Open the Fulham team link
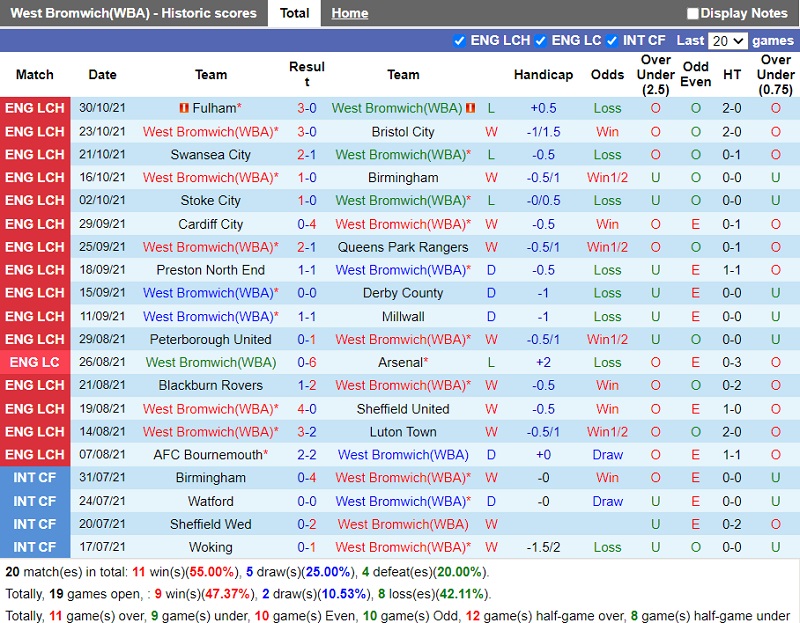Viewport: 800px width, 623px height. (x=214, y=108)
